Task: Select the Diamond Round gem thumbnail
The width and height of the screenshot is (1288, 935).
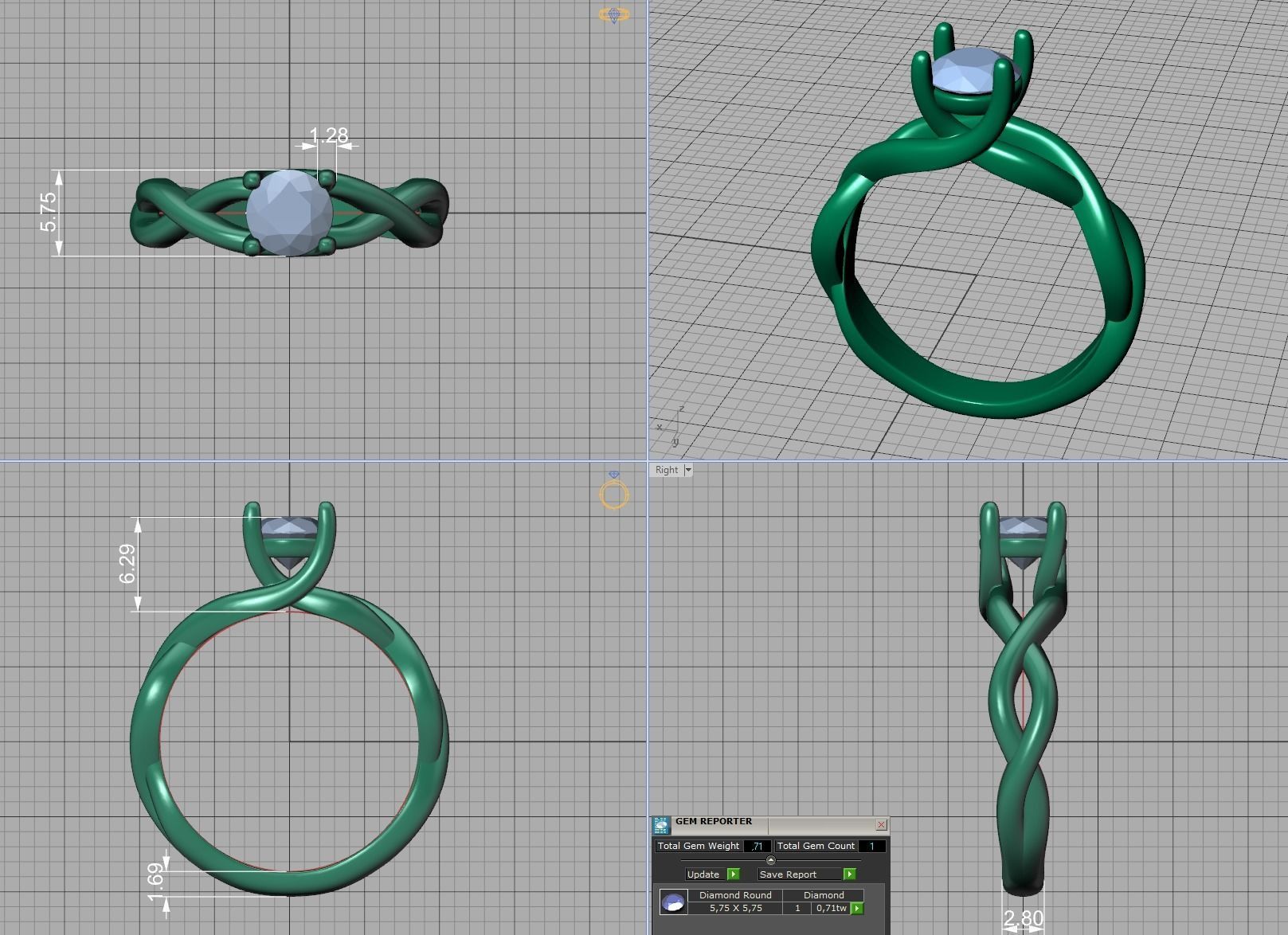Action: click(x=674, y=902)
